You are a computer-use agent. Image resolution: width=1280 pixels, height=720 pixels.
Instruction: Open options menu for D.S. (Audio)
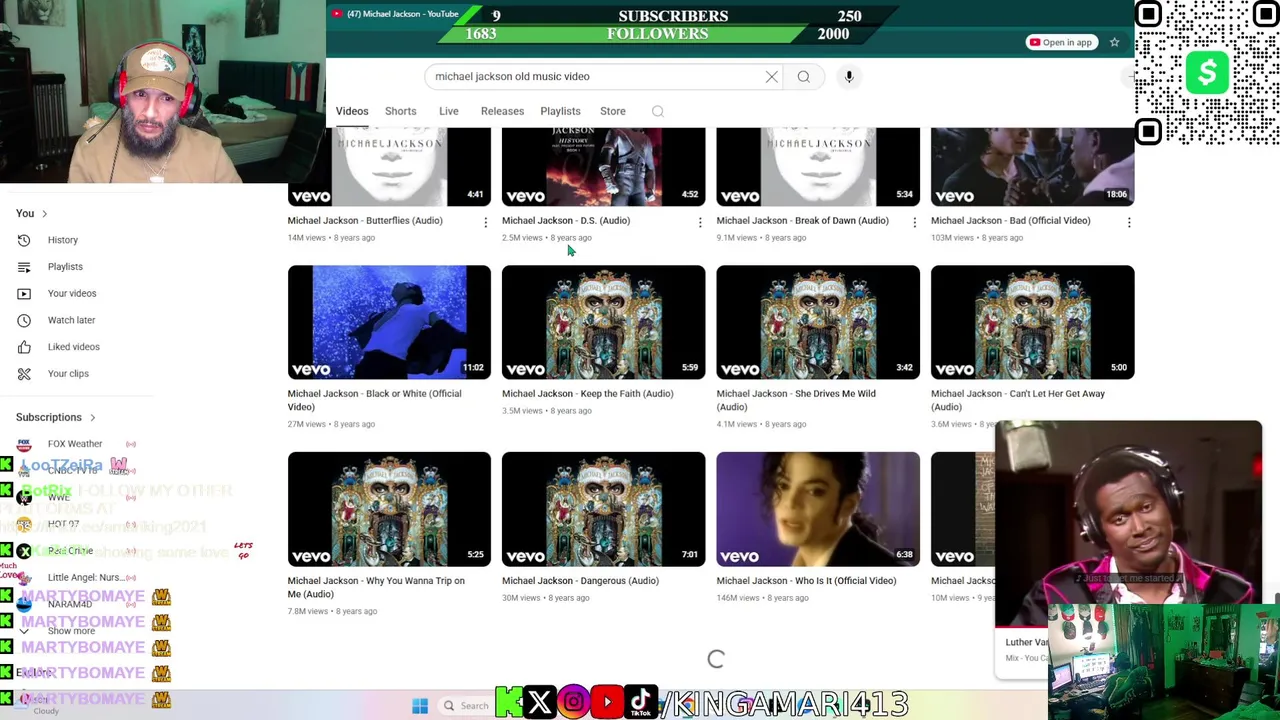(699, 222)
